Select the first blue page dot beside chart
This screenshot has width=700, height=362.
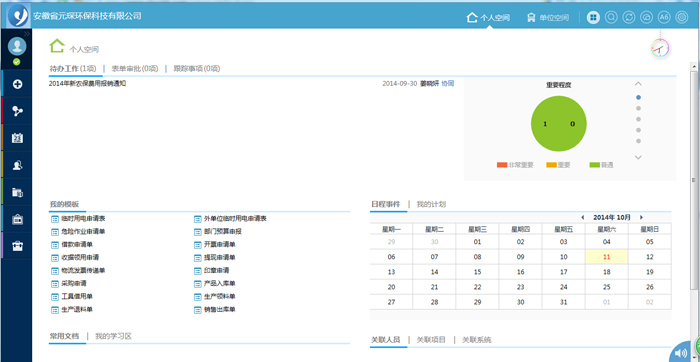[638, 97]
